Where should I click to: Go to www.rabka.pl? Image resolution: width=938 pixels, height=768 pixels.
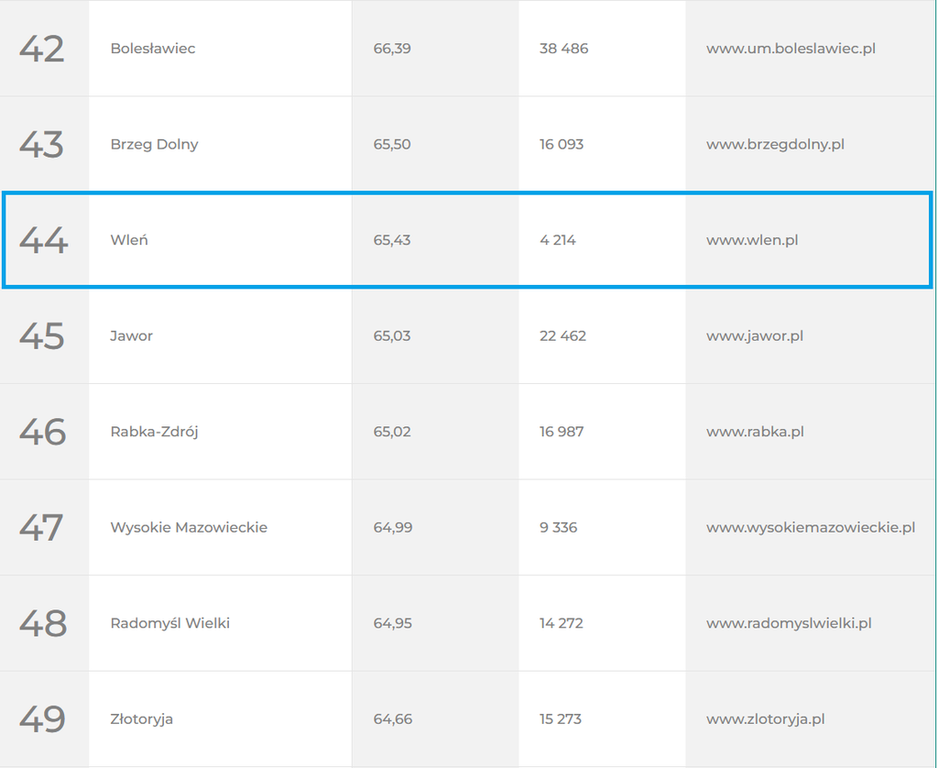click(755, 431)
